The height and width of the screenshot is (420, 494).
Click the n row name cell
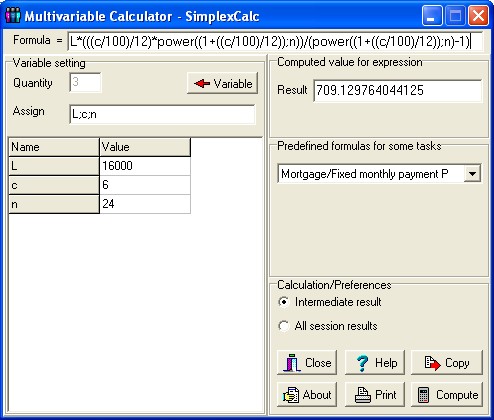point(54,204)
